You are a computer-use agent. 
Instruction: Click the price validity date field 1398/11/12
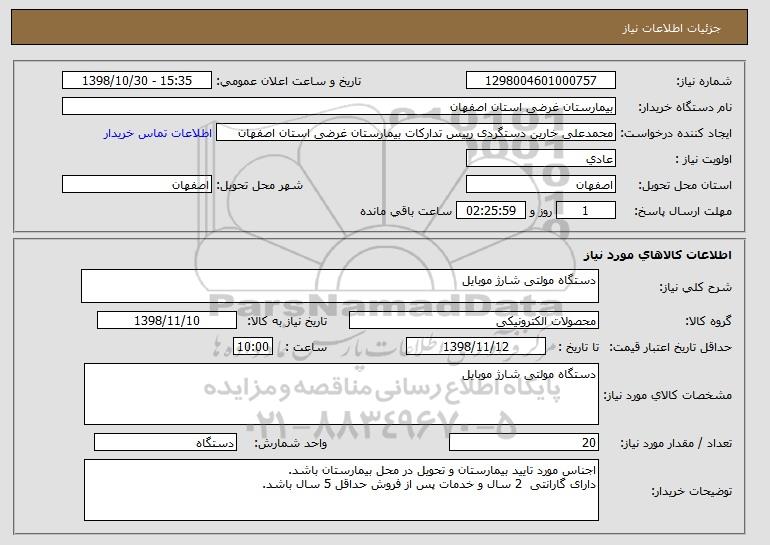click(476, 347)
